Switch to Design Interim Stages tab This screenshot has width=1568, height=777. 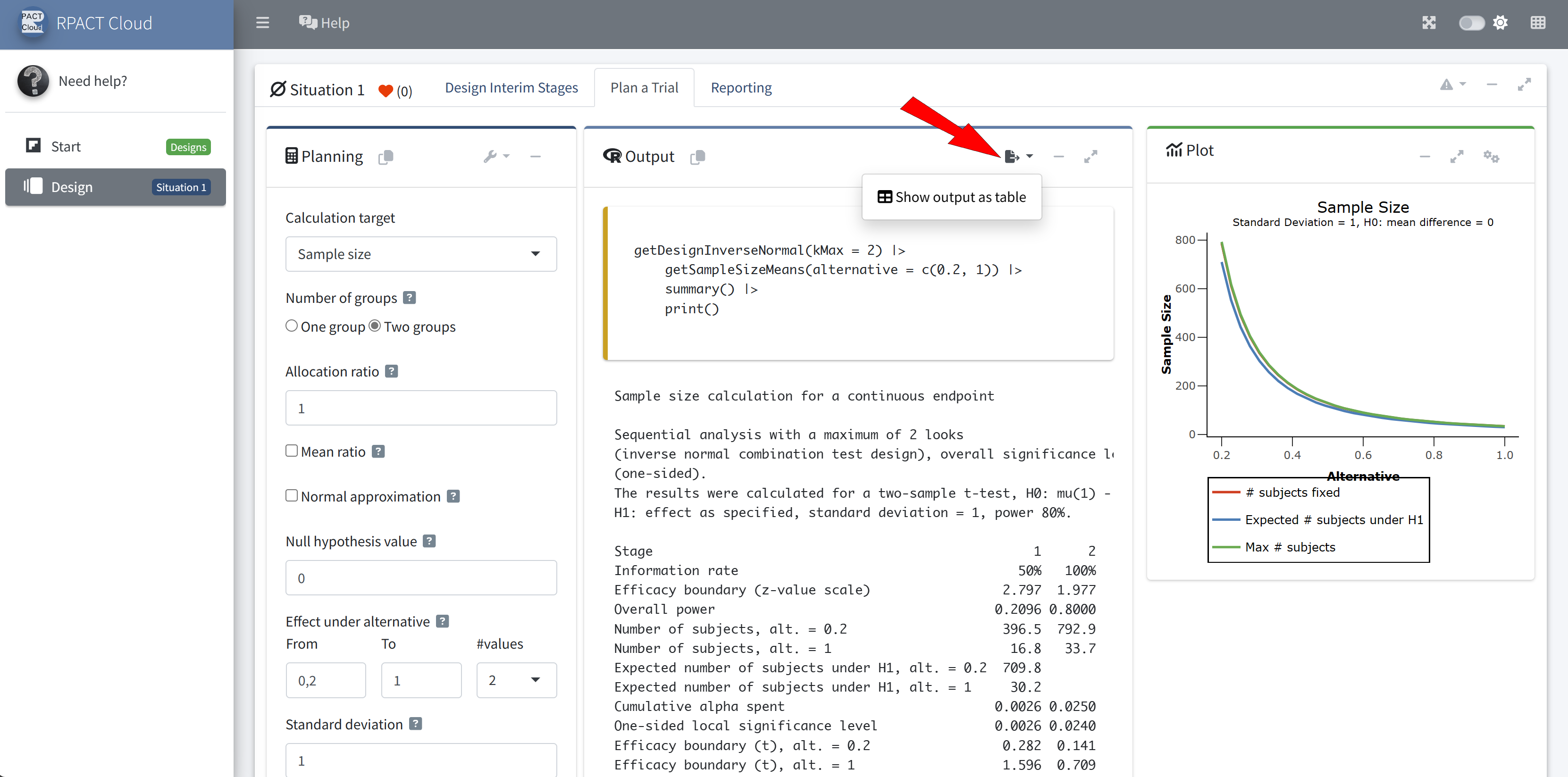(x=511, y=88)
